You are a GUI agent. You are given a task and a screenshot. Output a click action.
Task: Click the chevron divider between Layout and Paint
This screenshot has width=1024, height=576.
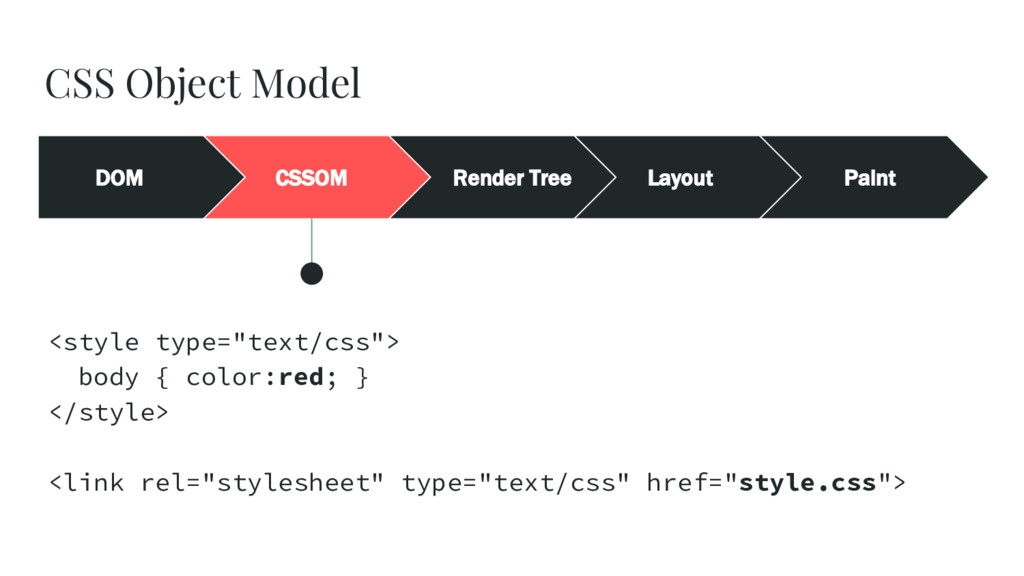pyautogui.click(x=781, y=177)
